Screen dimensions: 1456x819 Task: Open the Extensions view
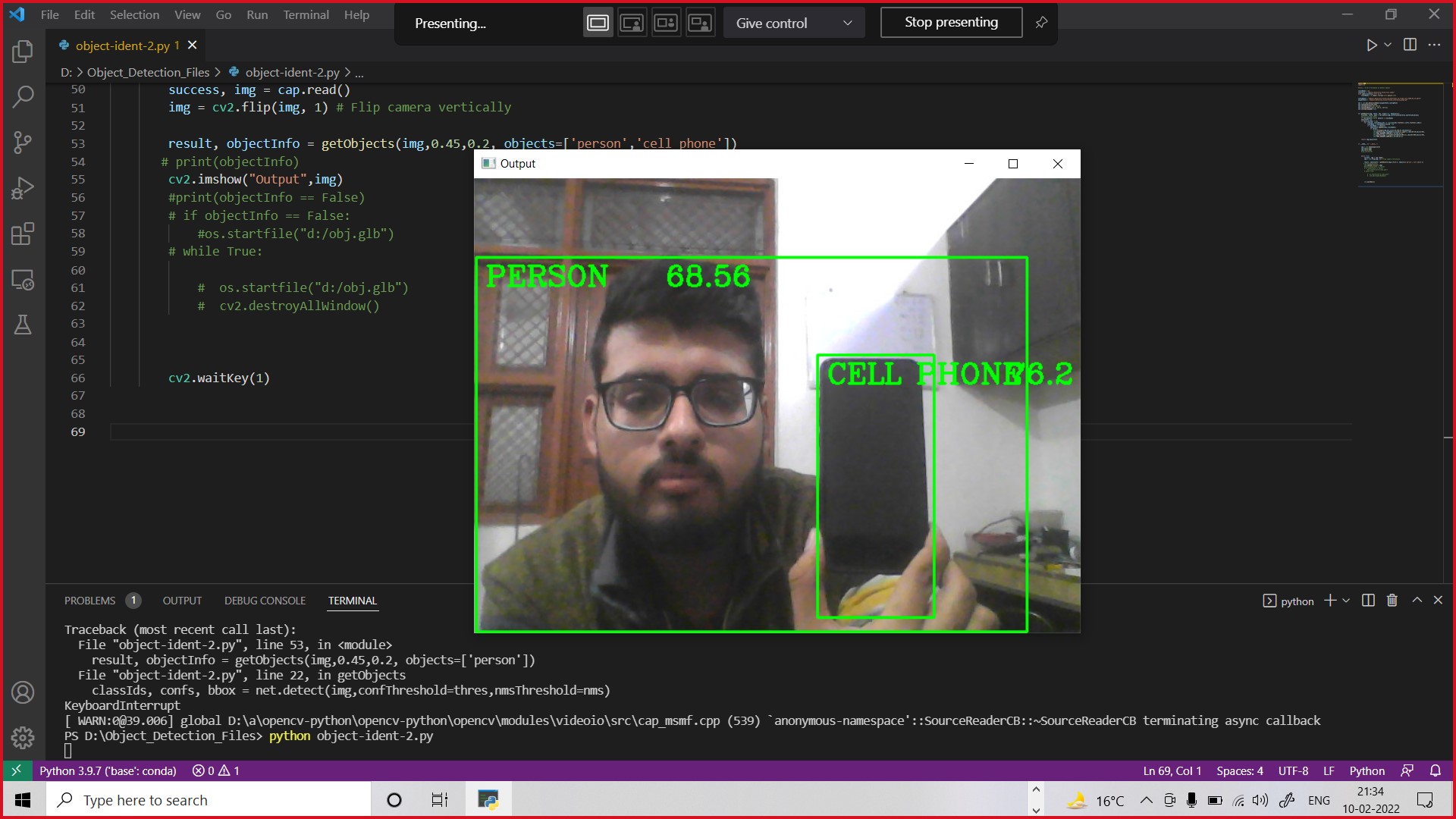pyautogui.click(x=23, y=234)
